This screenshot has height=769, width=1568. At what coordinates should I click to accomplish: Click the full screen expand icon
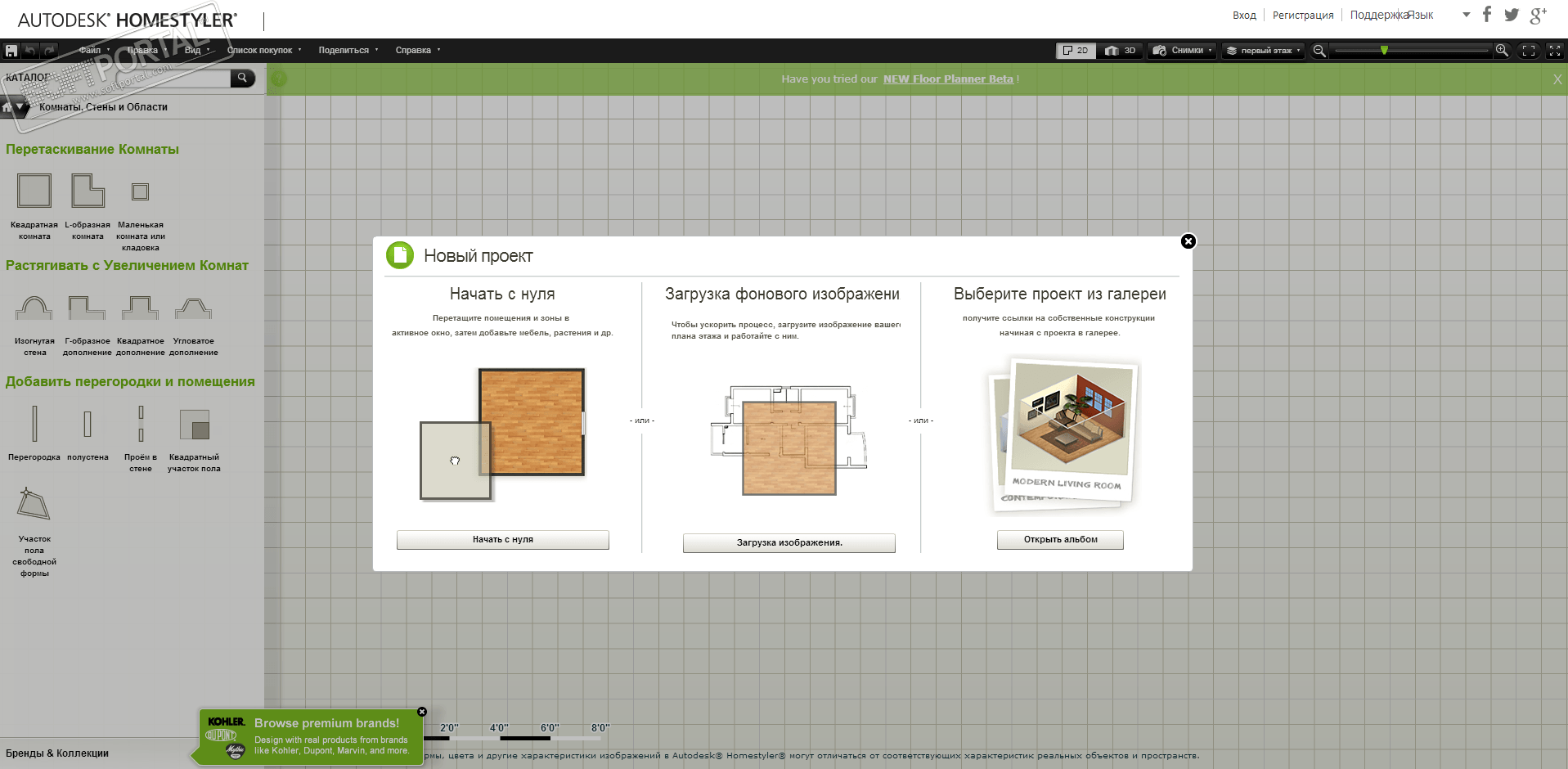pos(1555,51)
